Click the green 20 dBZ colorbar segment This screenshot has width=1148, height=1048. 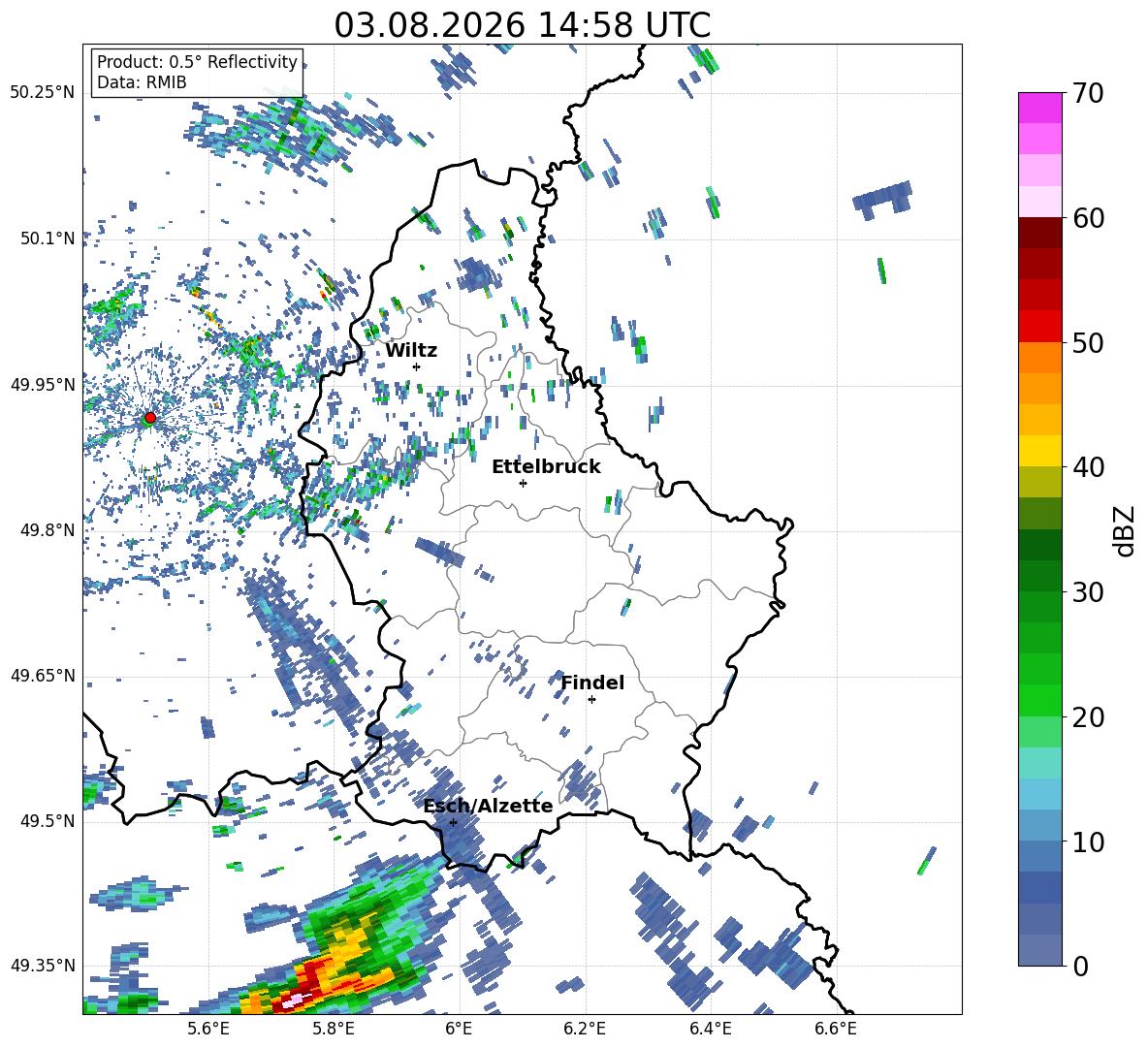(x=1039, y=700)
